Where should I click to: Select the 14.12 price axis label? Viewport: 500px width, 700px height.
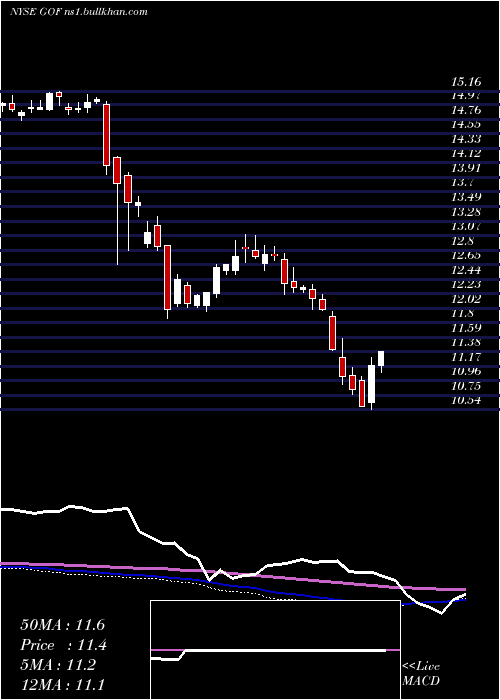(x=466, y=154)
